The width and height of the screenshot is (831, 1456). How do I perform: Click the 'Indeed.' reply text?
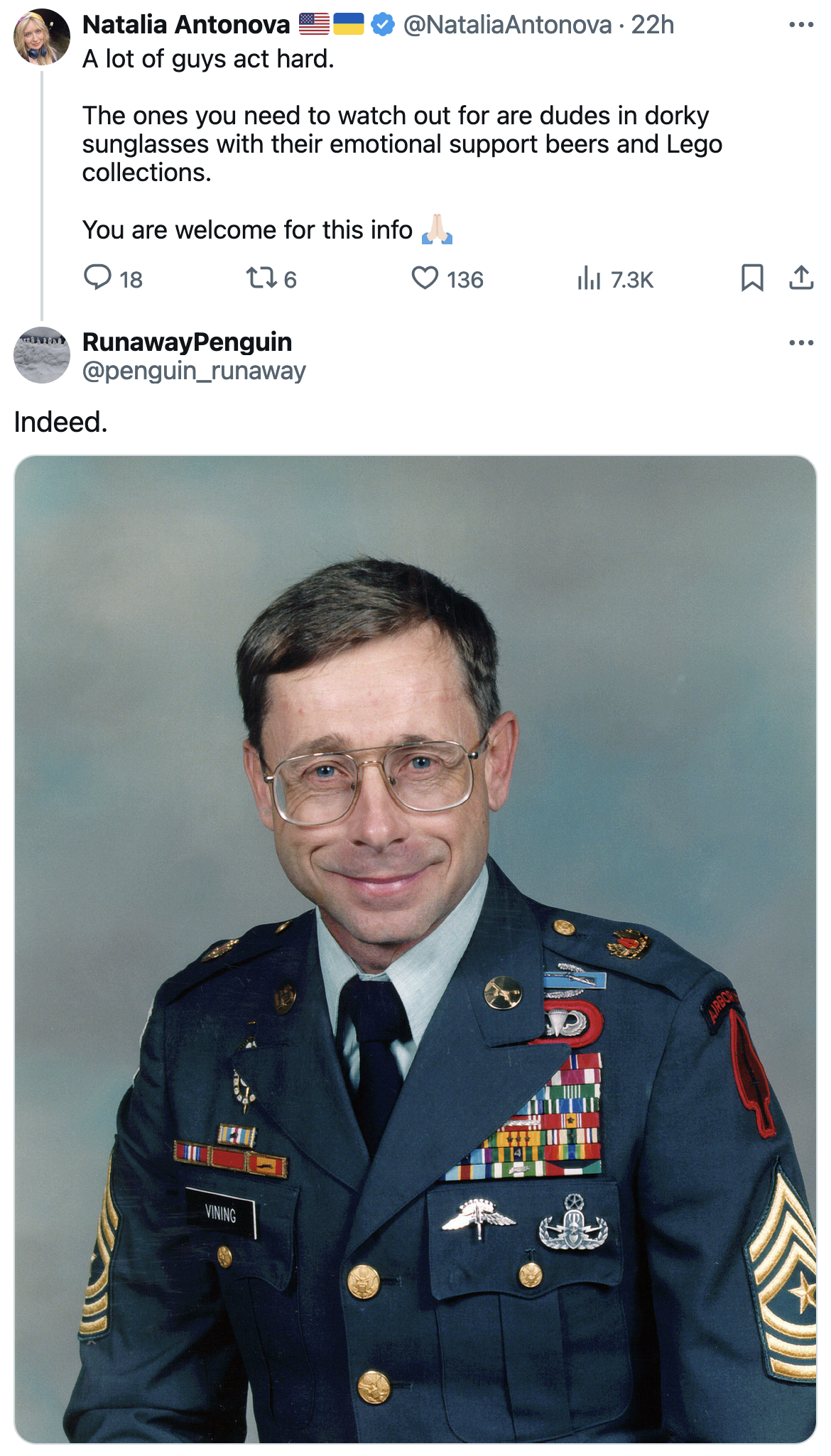(61, 423)
